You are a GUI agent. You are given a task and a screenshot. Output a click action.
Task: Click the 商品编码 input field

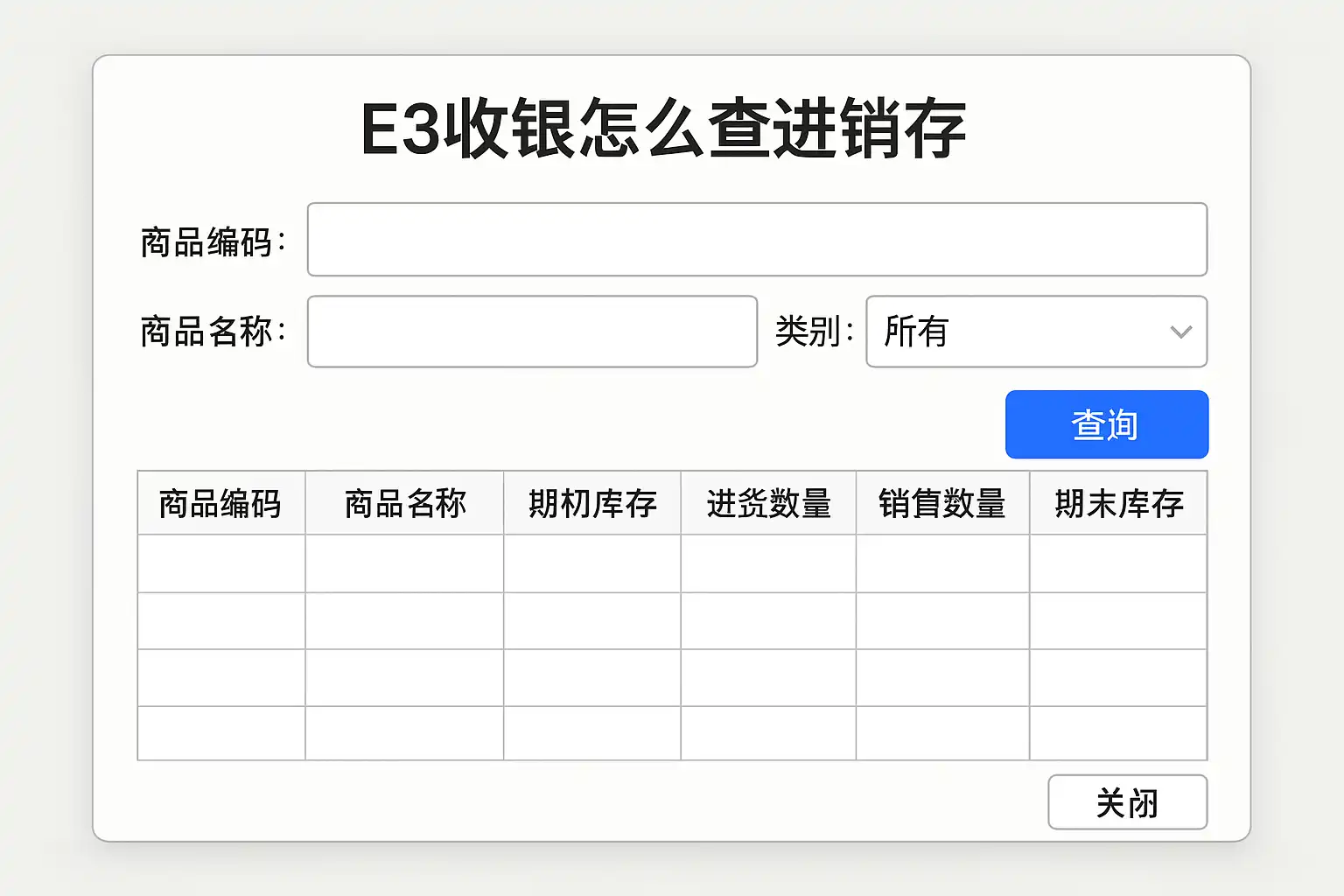[757, 240]
